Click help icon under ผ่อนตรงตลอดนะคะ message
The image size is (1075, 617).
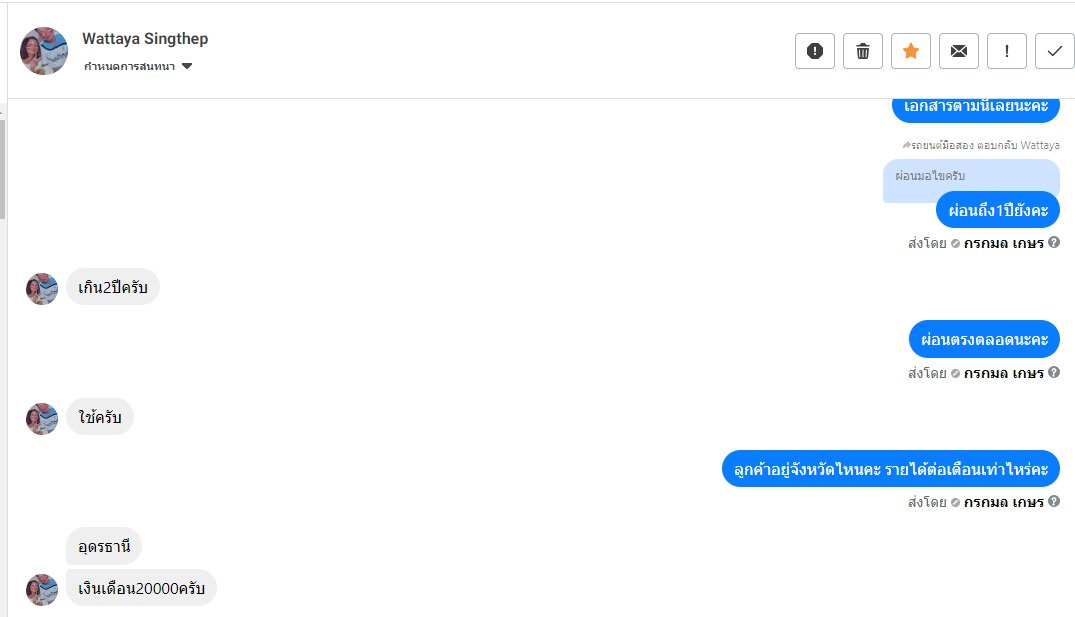(x=1054, y=372)
